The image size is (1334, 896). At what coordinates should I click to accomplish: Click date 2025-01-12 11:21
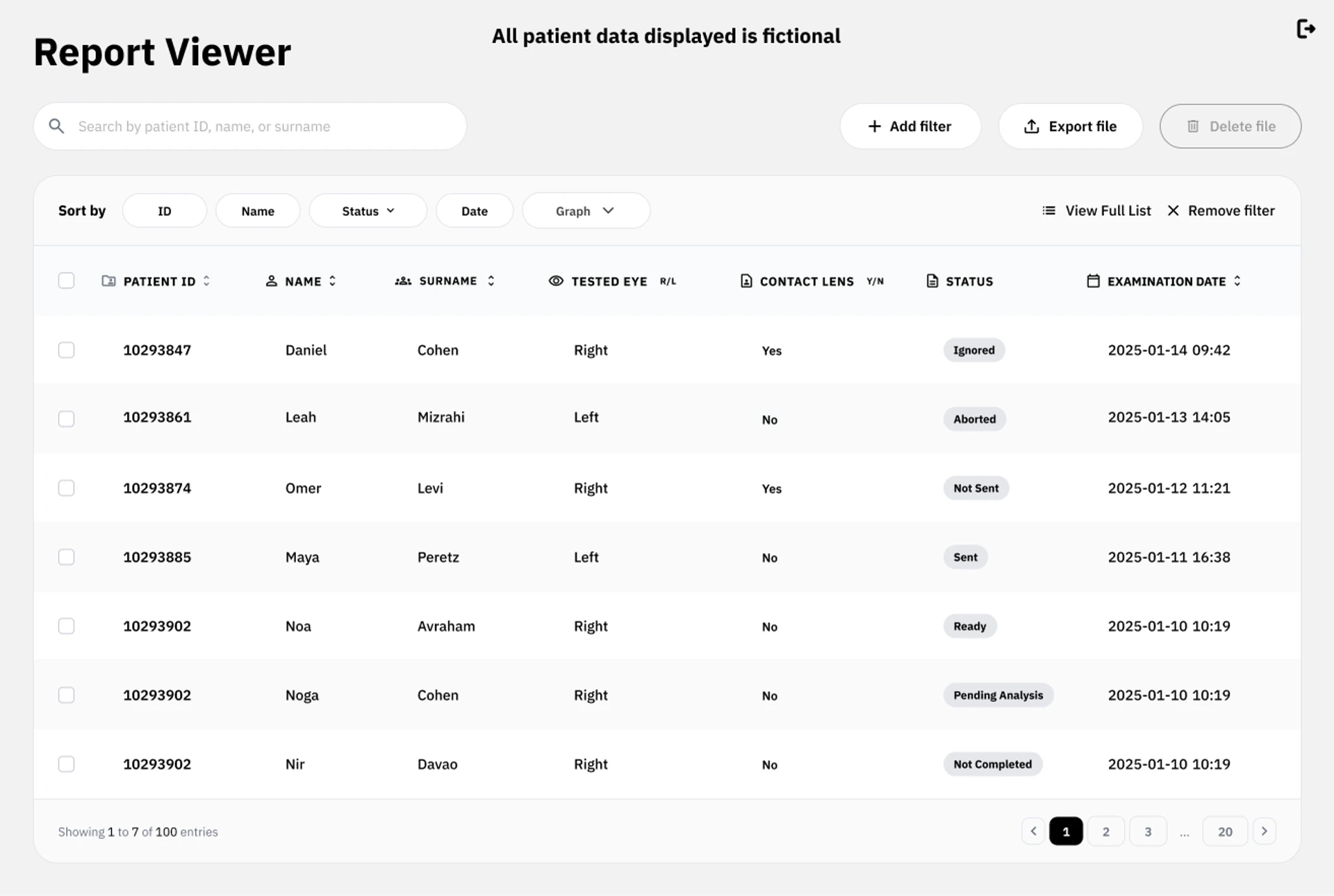(1169, 488)
